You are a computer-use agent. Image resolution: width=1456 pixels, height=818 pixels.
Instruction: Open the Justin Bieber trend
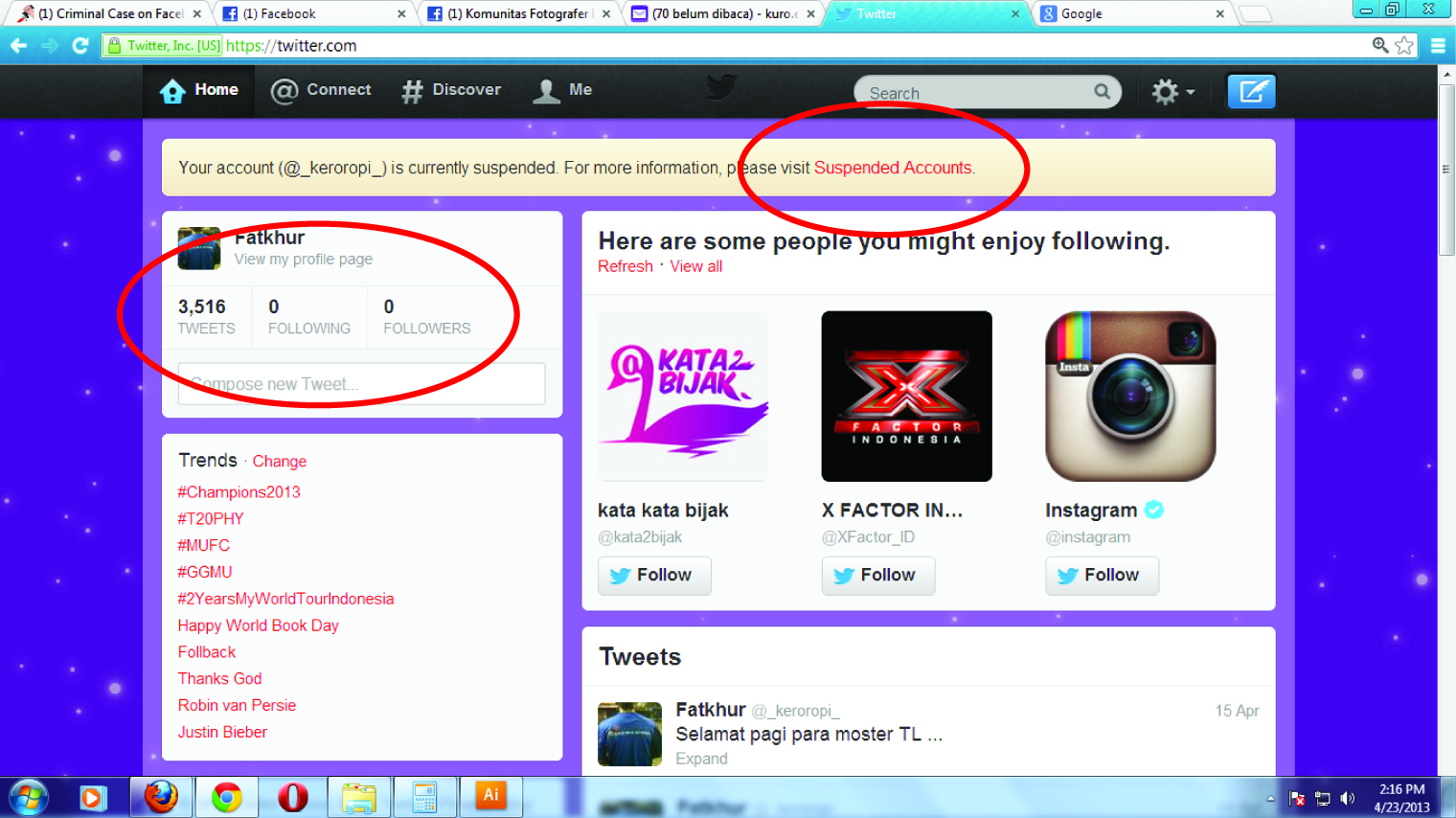222,733
